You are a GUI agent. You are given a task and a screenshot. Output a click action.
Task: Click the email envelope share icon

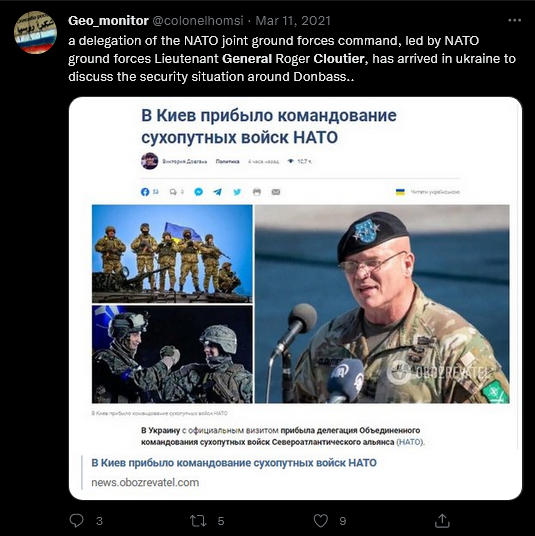click(276, 192)
